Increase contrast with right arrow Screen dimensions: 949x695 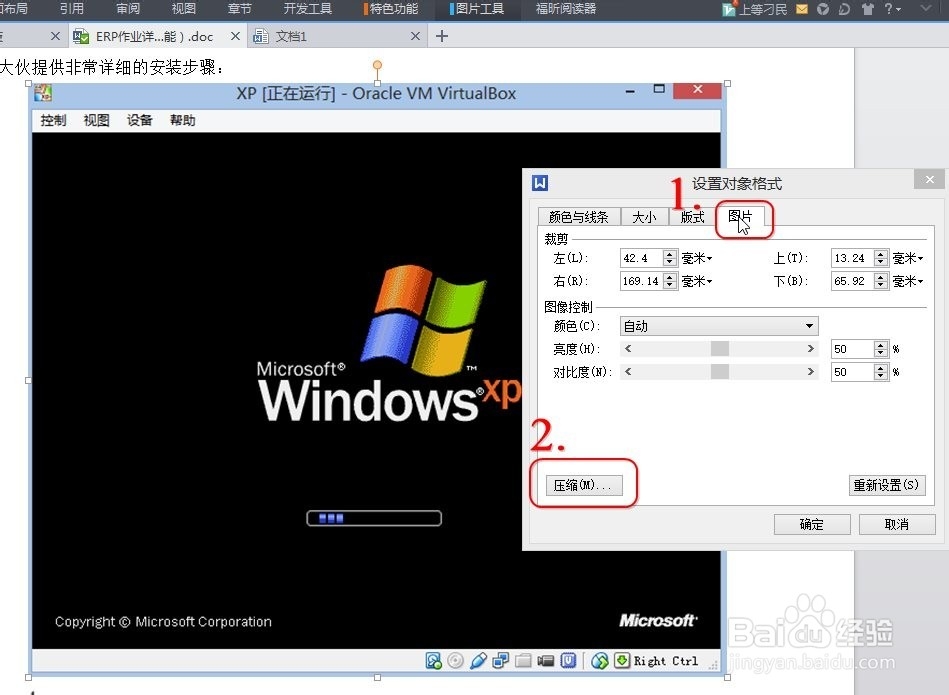click(x=811, y=371)
